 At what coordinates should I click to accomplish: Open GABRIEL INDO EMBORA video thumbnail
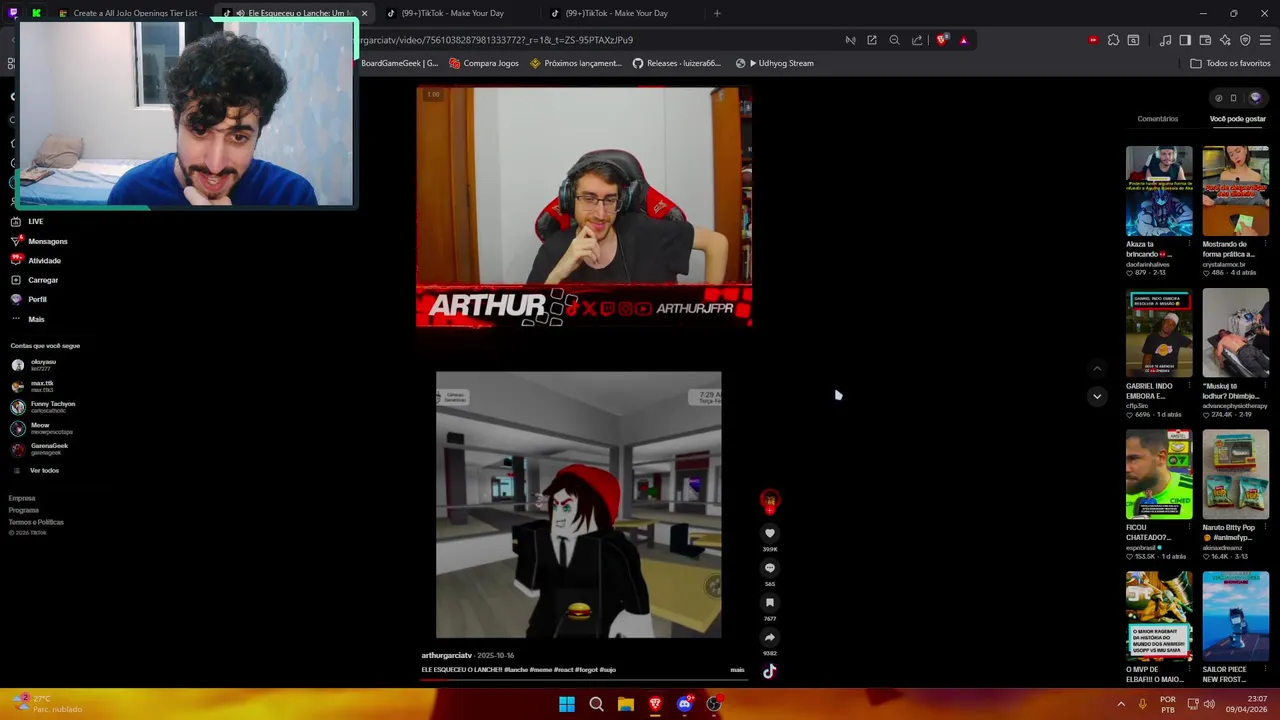click(1159, 333)
